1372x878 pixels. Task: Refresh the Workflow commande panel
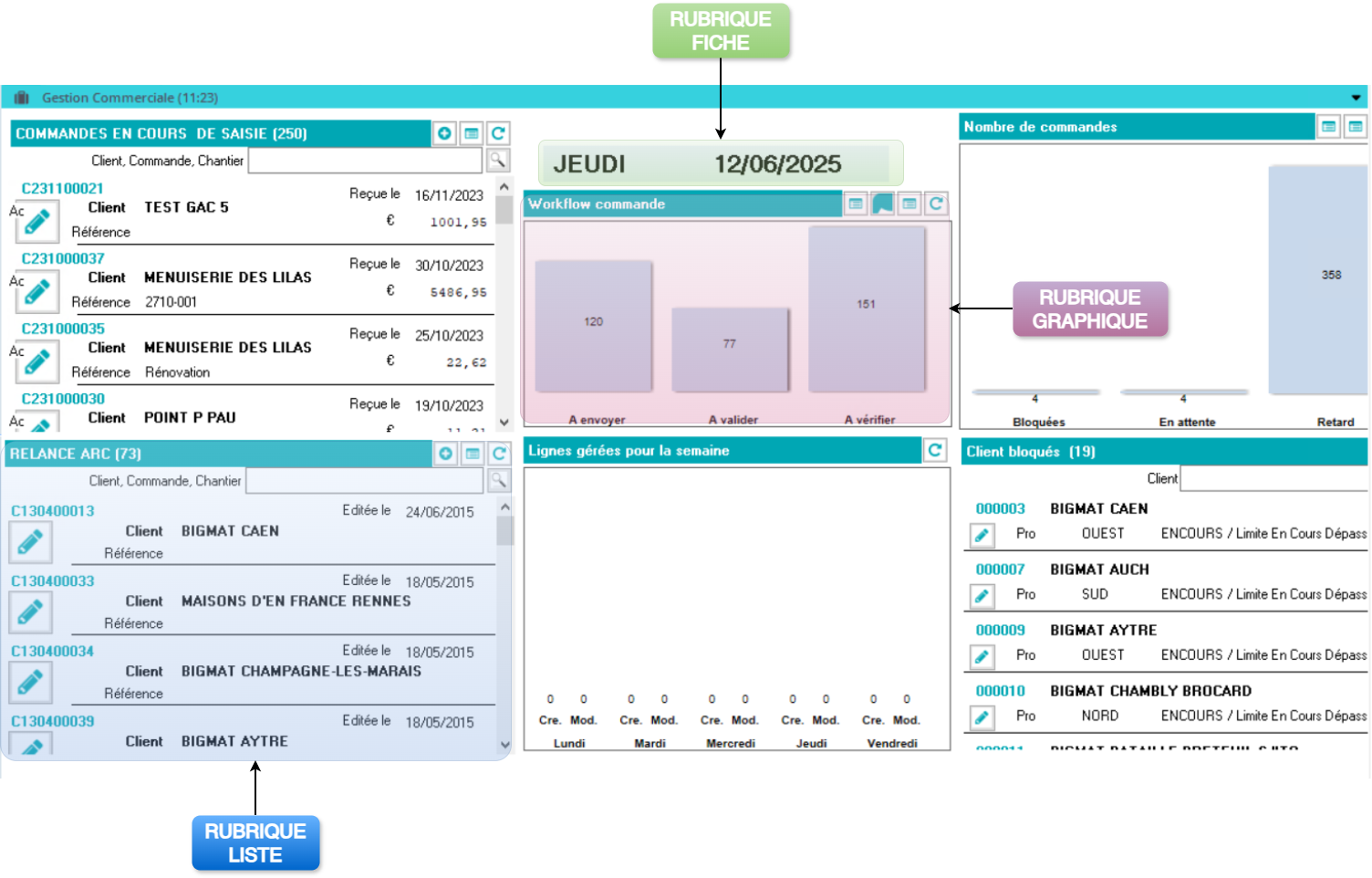(936, 204)
